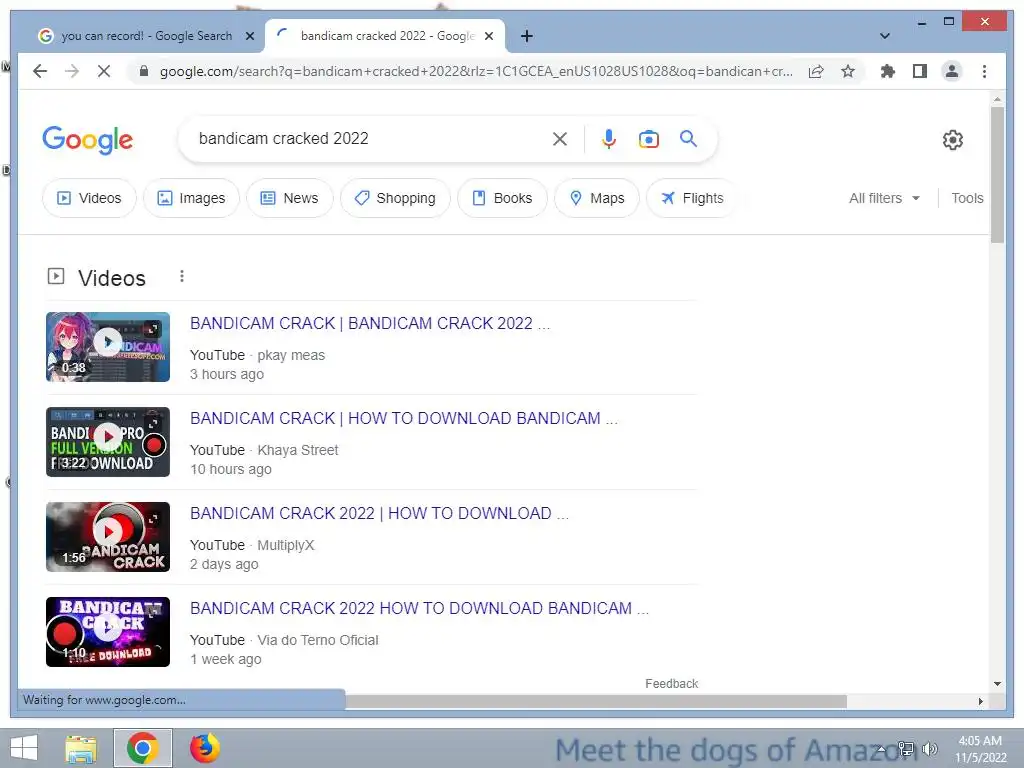Image resolution: width=1024 pixels, height=768 pixels.
Task: Bookmark this page with star icon
Action: [848, 71]
